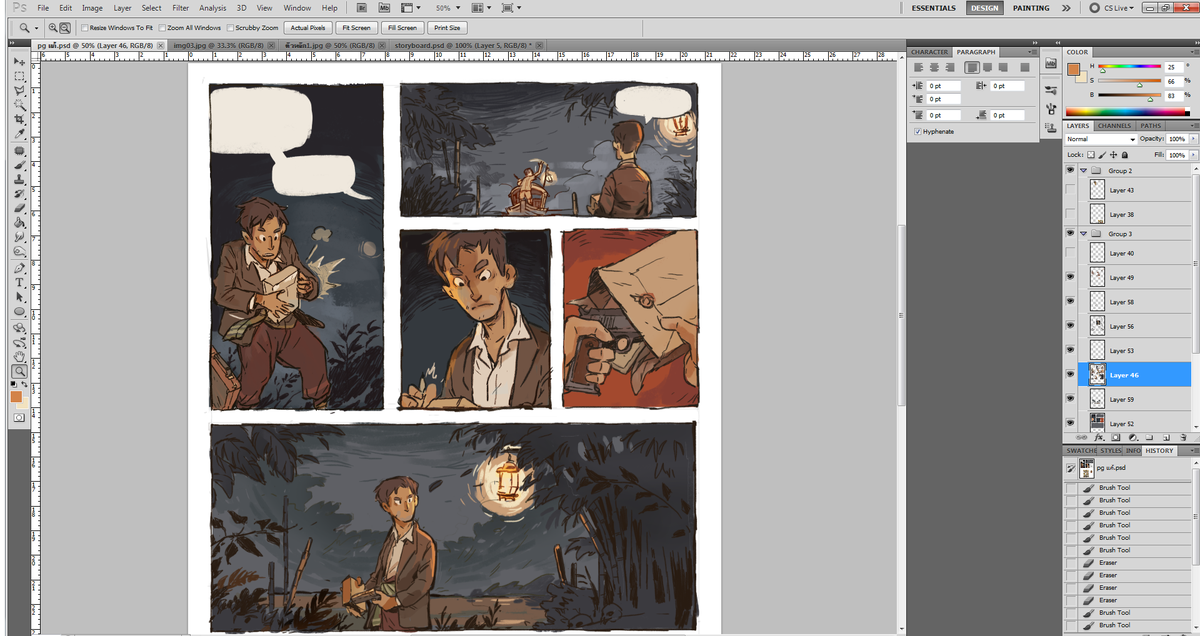The width and height of the screenshot is (1200, 636).
Task: Hide Group 2 with eye icon
Action: tap(1071, 171)
